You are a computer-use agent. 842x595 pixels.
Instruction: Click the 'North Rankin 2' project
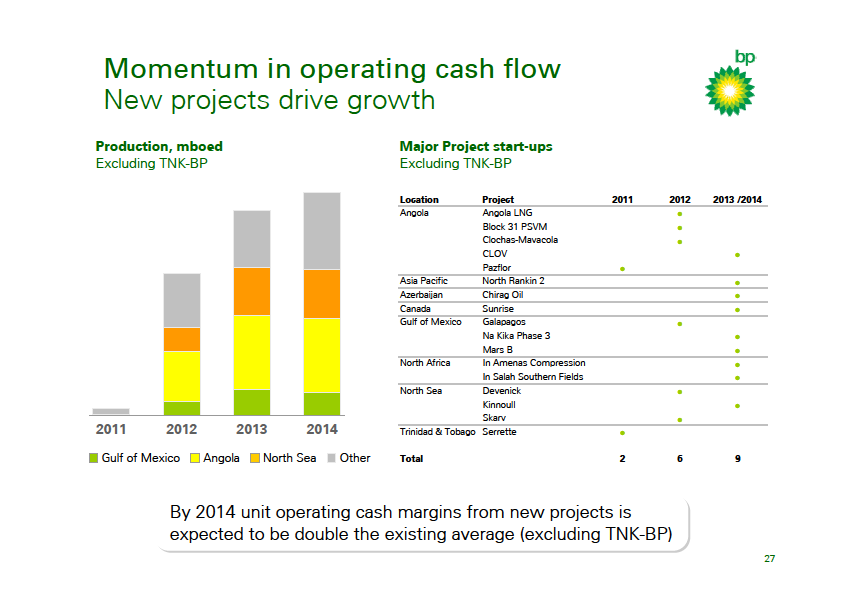pyautogui.click(x=513, y=280)
